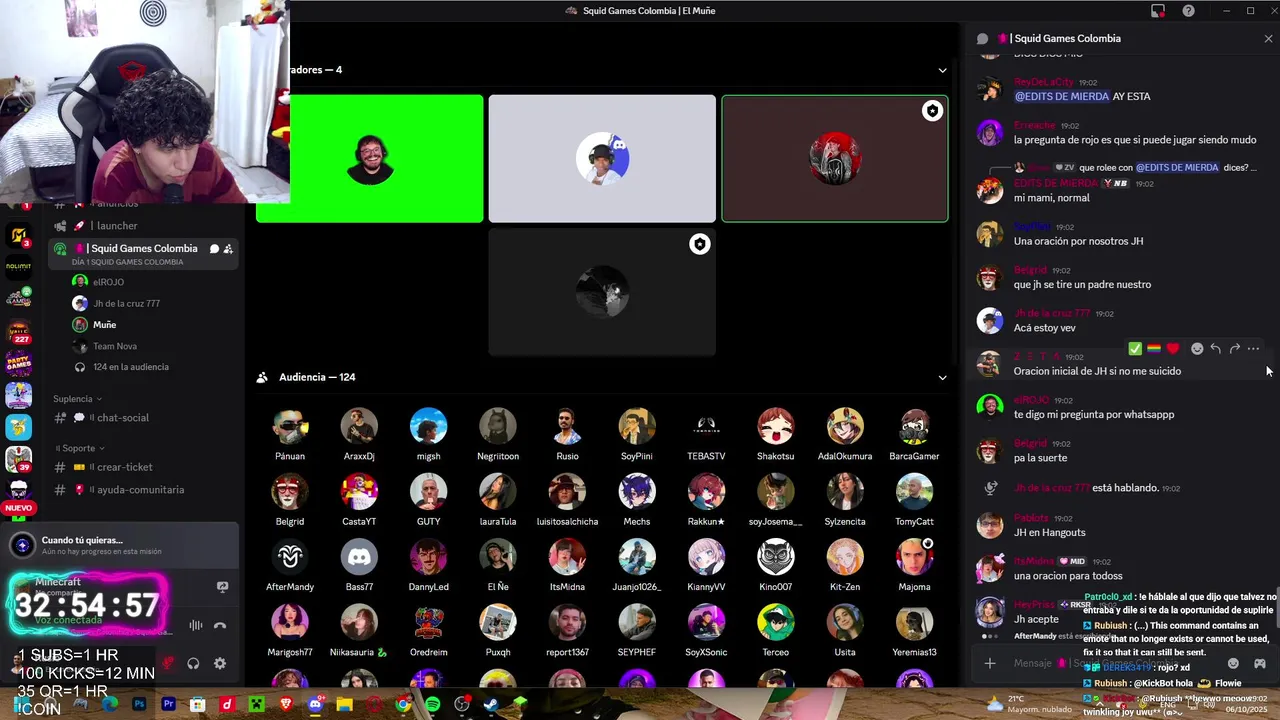Open the server icon with the 227 badge
Screen dimensions: 1280x720
[18, 331]
